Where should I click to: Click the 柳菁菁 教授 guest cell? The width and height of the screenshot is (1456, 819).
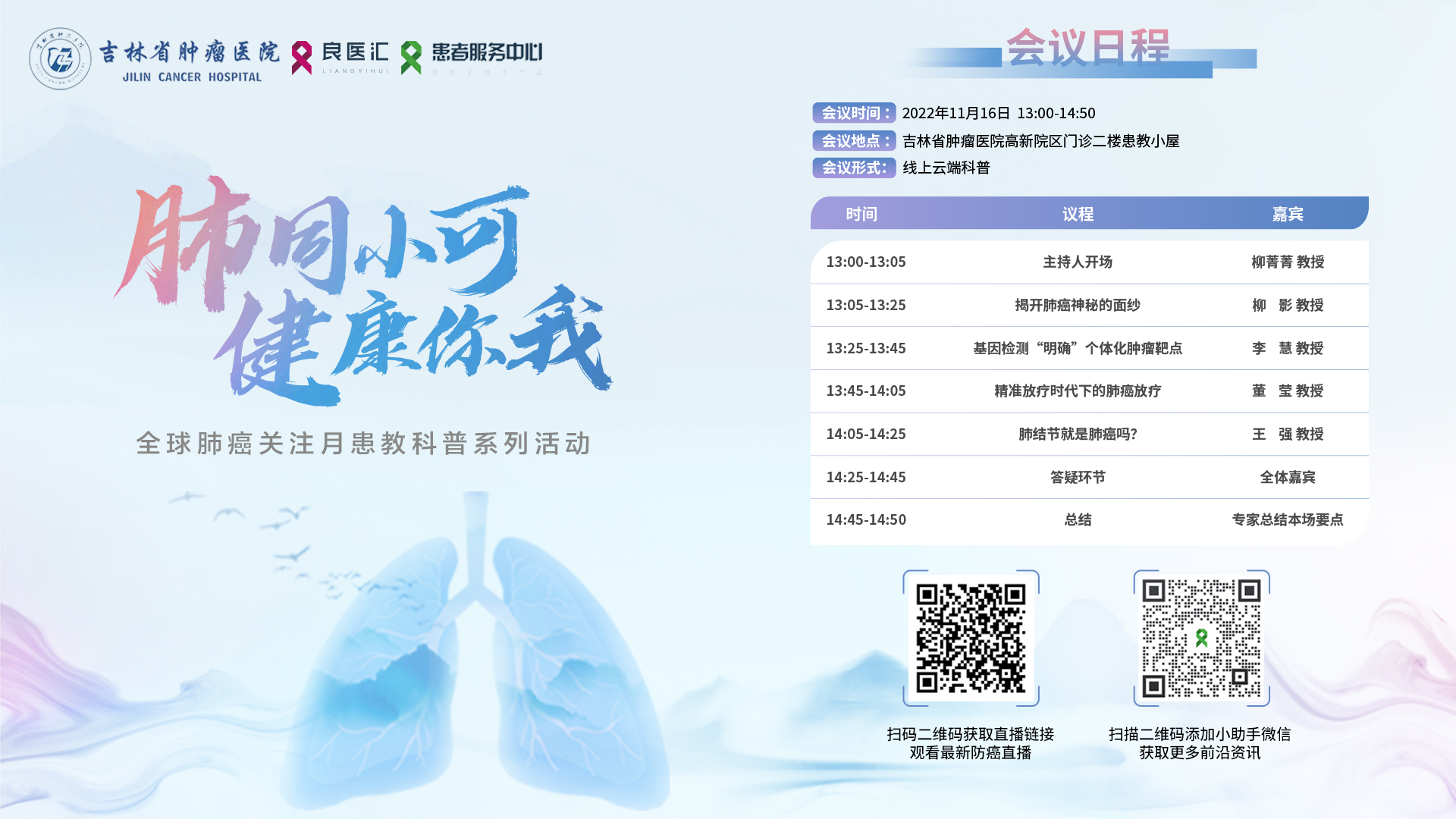coord(1288,262)
